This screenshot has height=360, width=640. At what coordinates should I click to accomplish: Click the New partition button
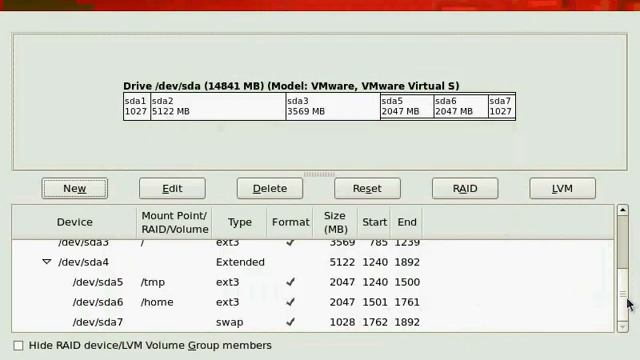[75, 189]
